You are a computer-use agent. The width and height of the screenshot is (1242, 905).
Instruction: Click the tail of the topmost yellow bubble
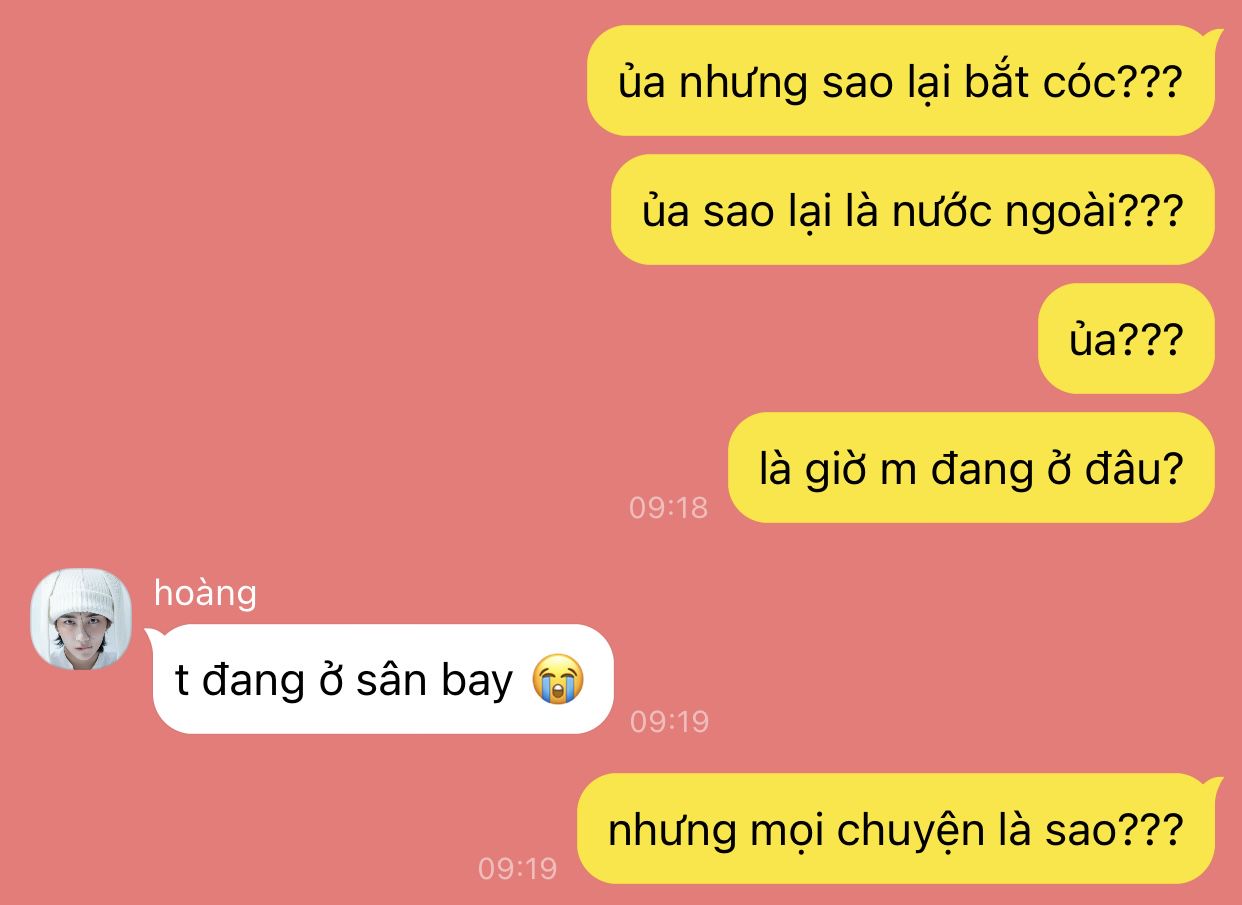[1214, 40]
